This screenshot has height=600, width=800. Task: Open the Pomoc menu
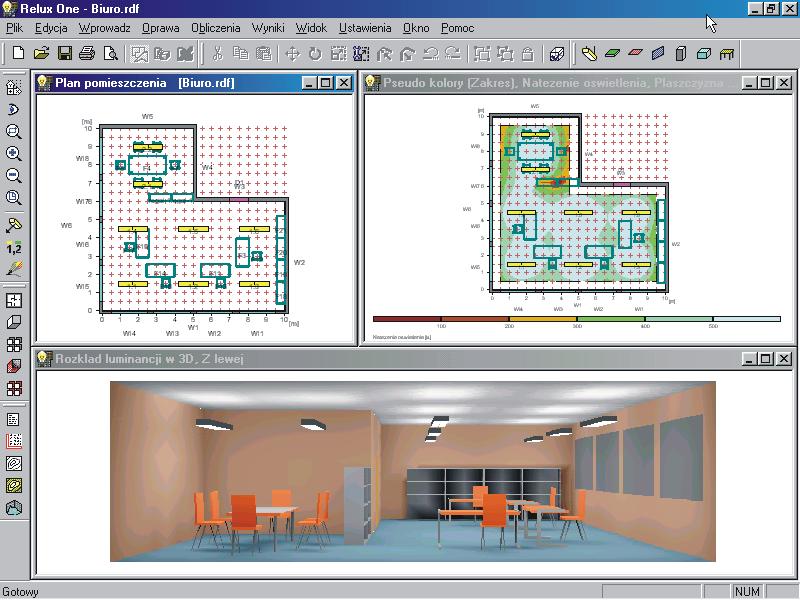(x=458, y=28)
